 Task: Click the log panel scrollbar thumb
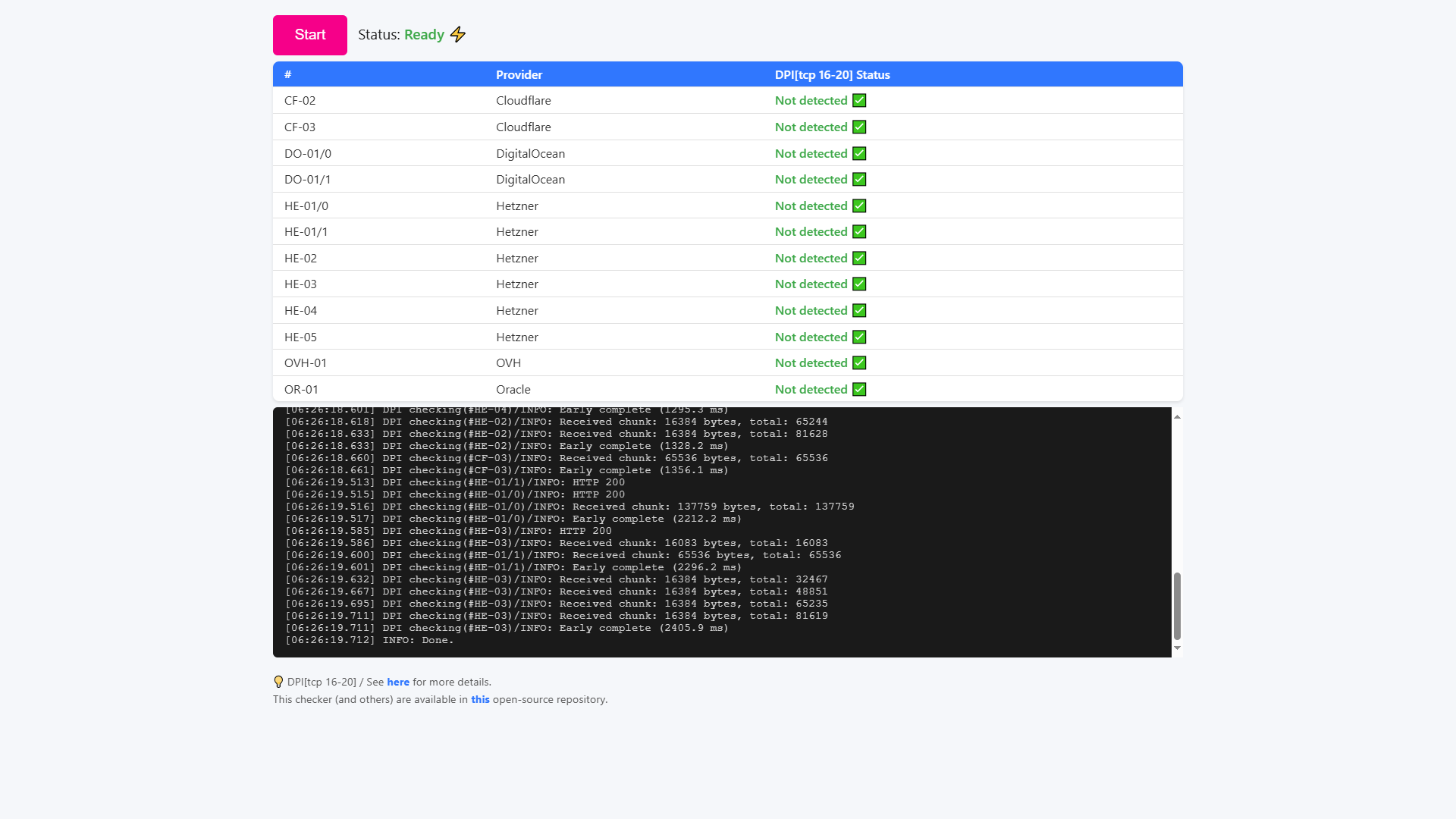1177,606
